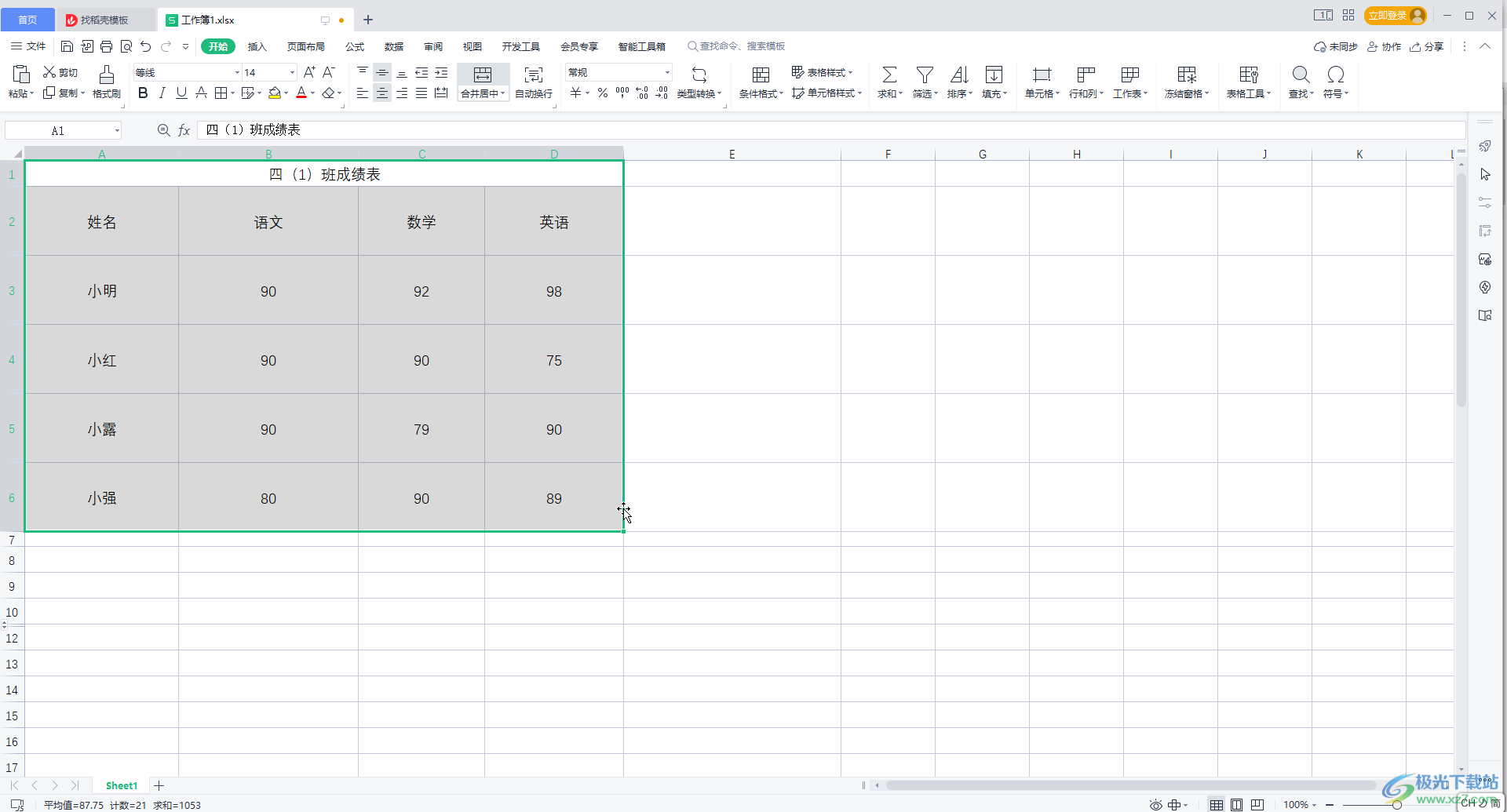This screenshot has height=812, width=1507.
Task: Toggle strikethrough text formatting
Action: coord(201,93)
